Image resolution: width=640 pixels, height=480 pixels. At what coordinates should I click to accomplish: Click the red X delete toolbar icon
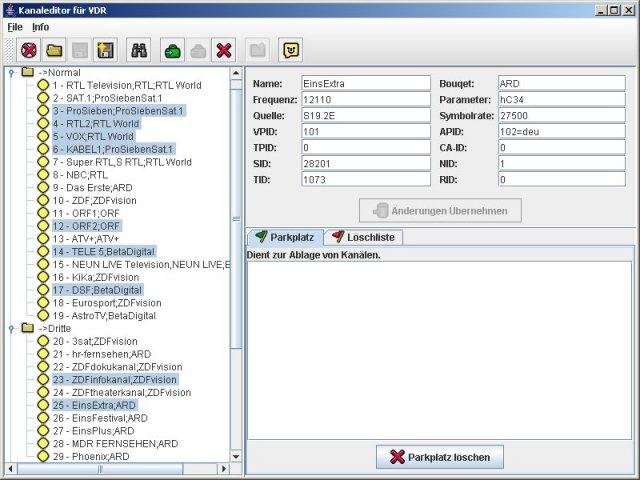(x=224, y=51)
